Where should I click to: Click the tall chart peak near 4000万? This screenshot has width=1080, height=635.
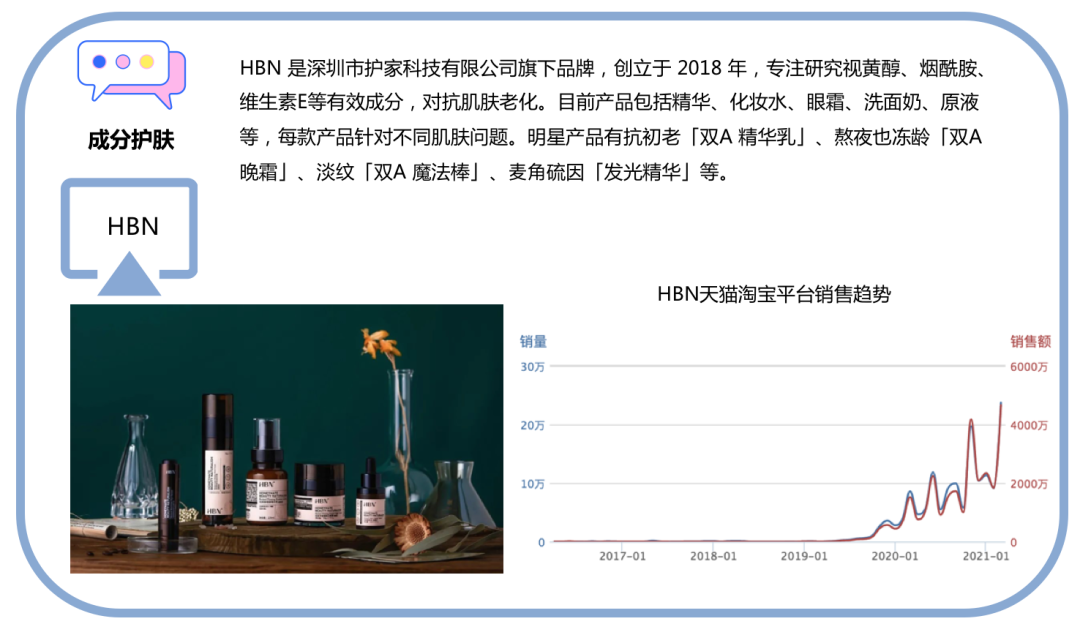[970, 421]
